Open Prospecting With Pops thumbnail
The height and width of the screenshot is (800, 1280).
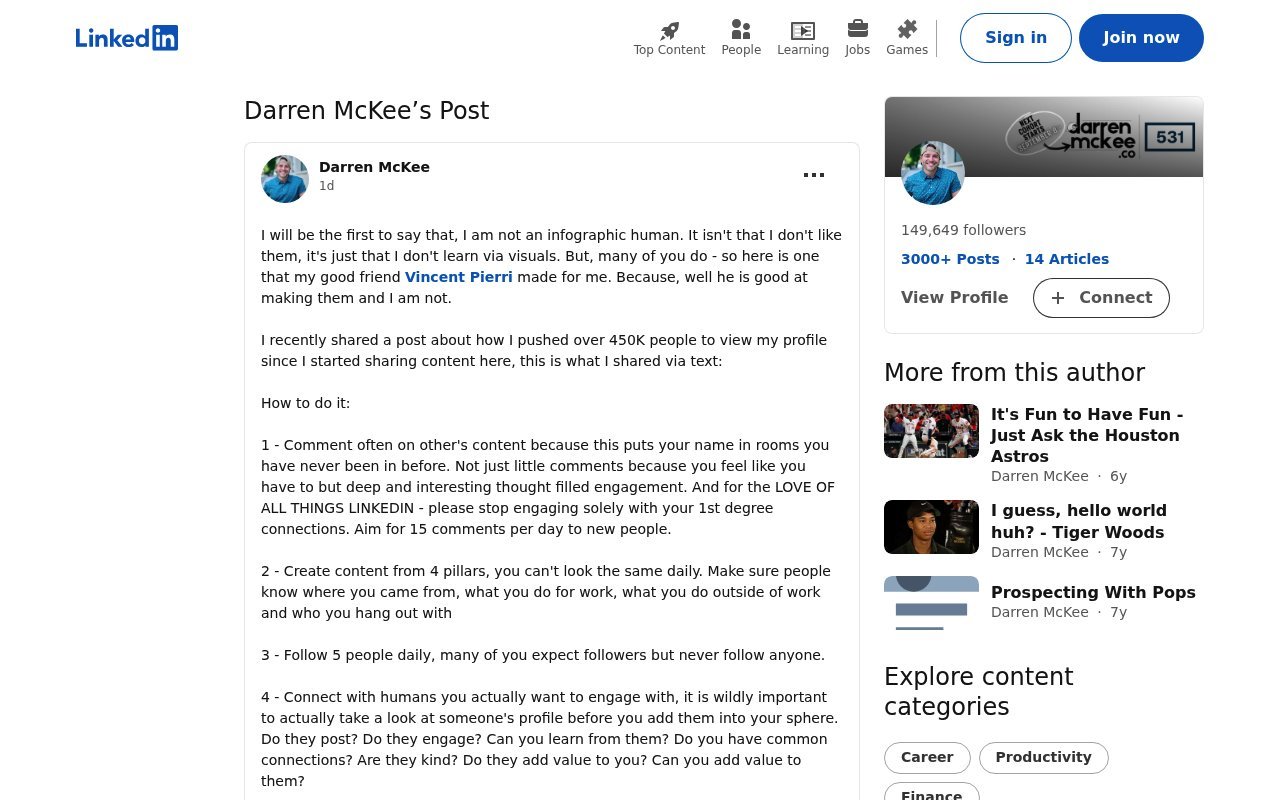coord(931,603)
